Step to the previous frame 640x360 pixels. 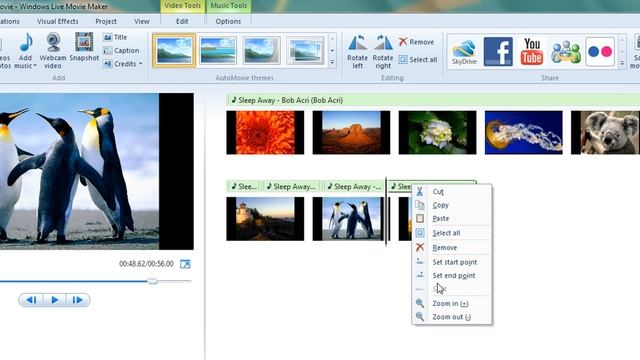click(x=31, y=300)
